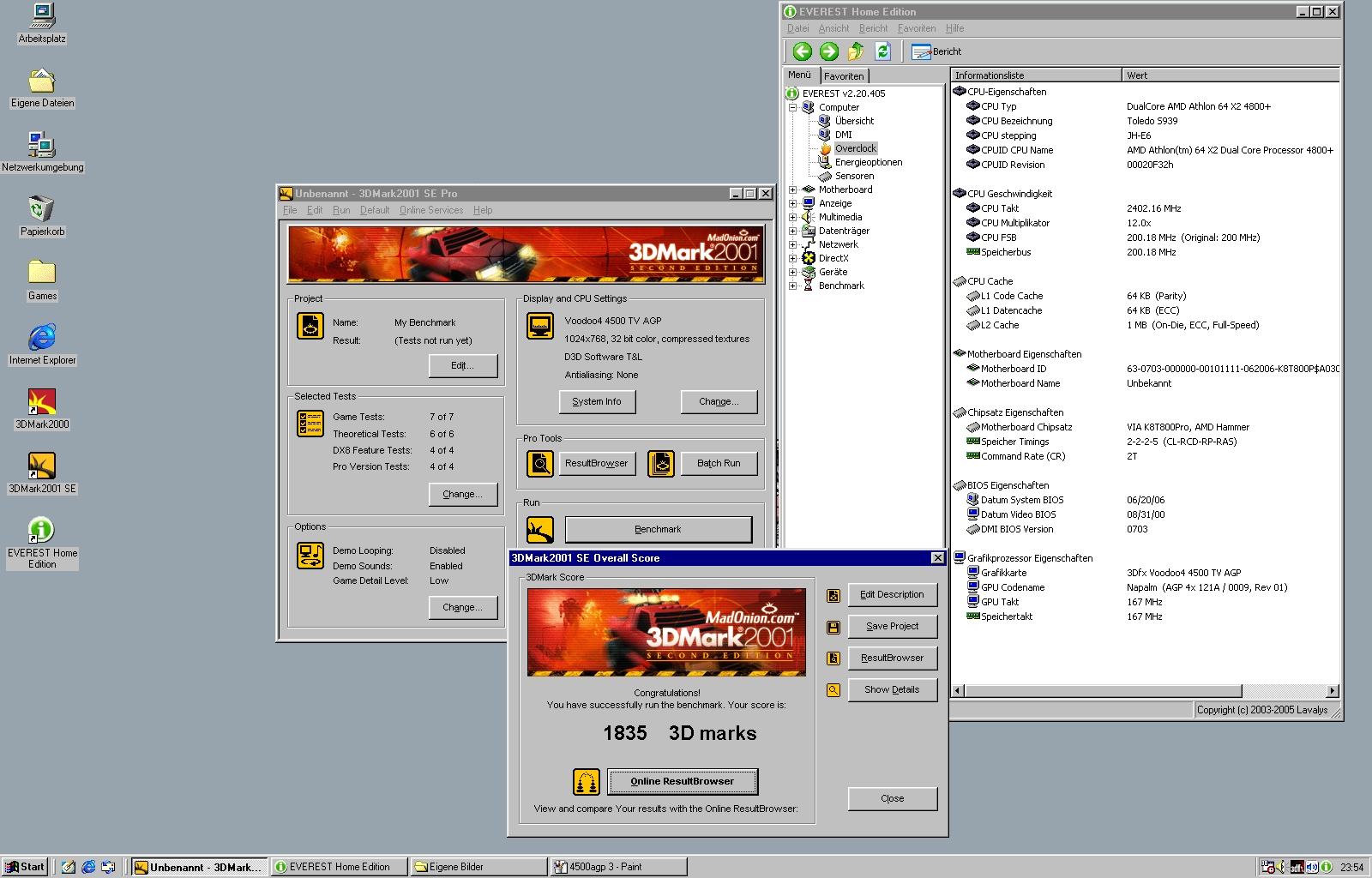Click the System Info button

click(x=597, y=401)
